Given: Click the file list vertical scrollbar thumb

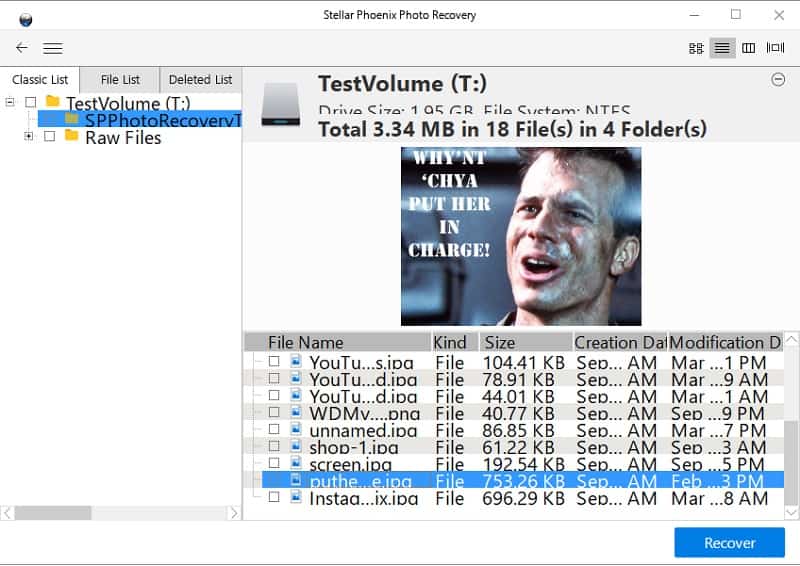Looking at the screenshot, I should pos(791,462).
